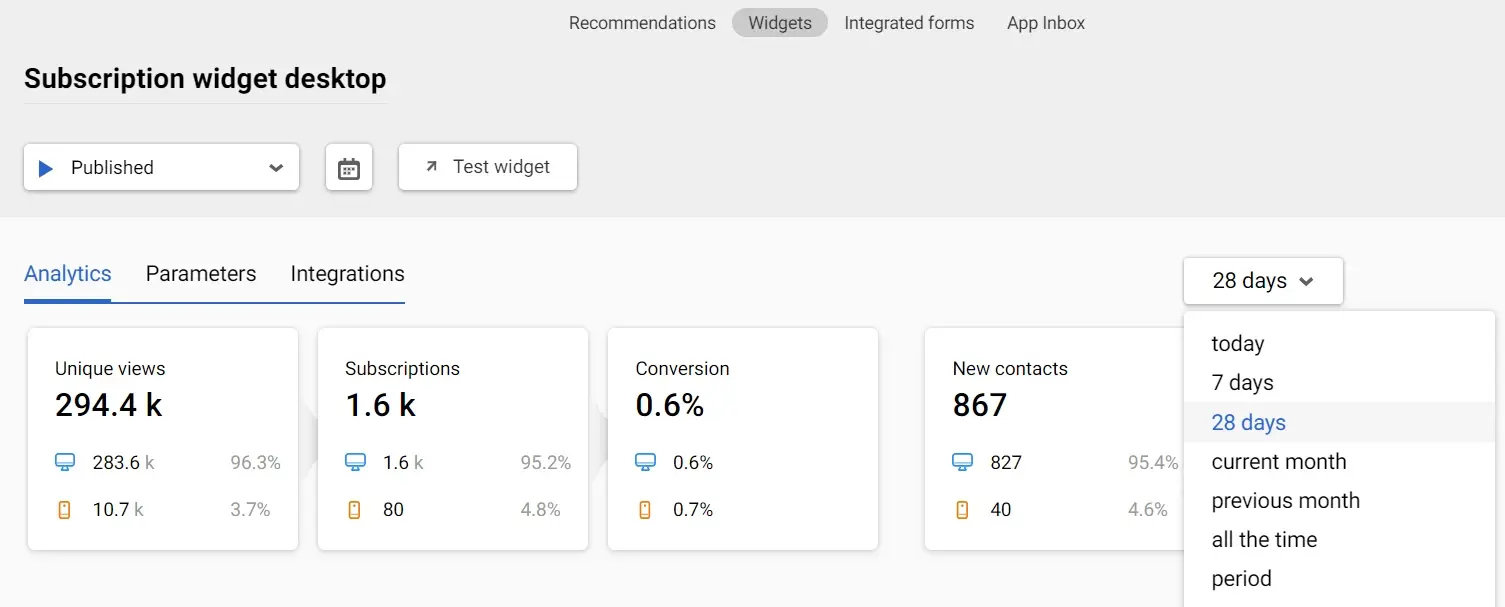Select the desktop icon in Conversion card

[645, 462]
